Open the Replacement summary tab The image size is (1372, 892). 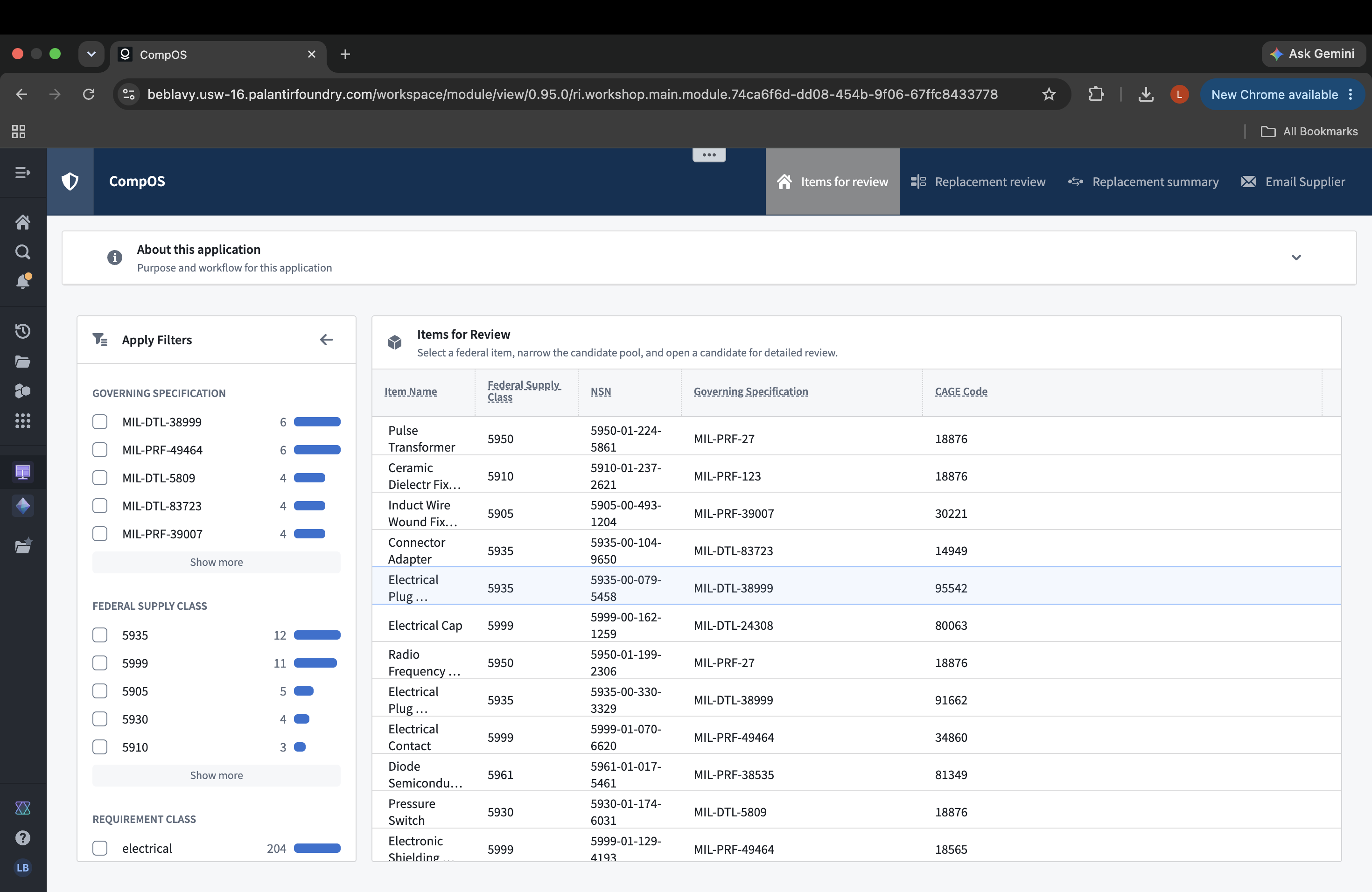coord(1143,181)
